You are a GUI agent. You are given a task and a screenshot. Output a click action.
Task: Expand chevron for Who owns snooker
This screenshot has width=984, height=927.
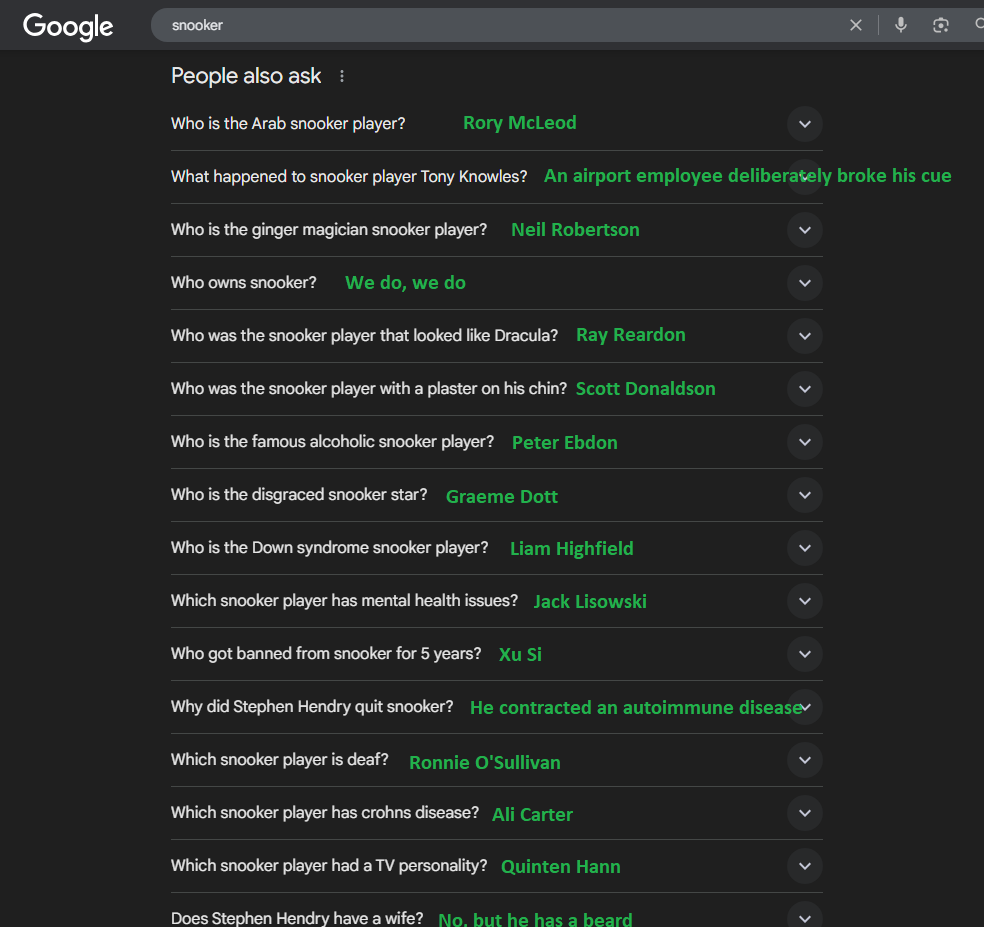pos(805,283)
